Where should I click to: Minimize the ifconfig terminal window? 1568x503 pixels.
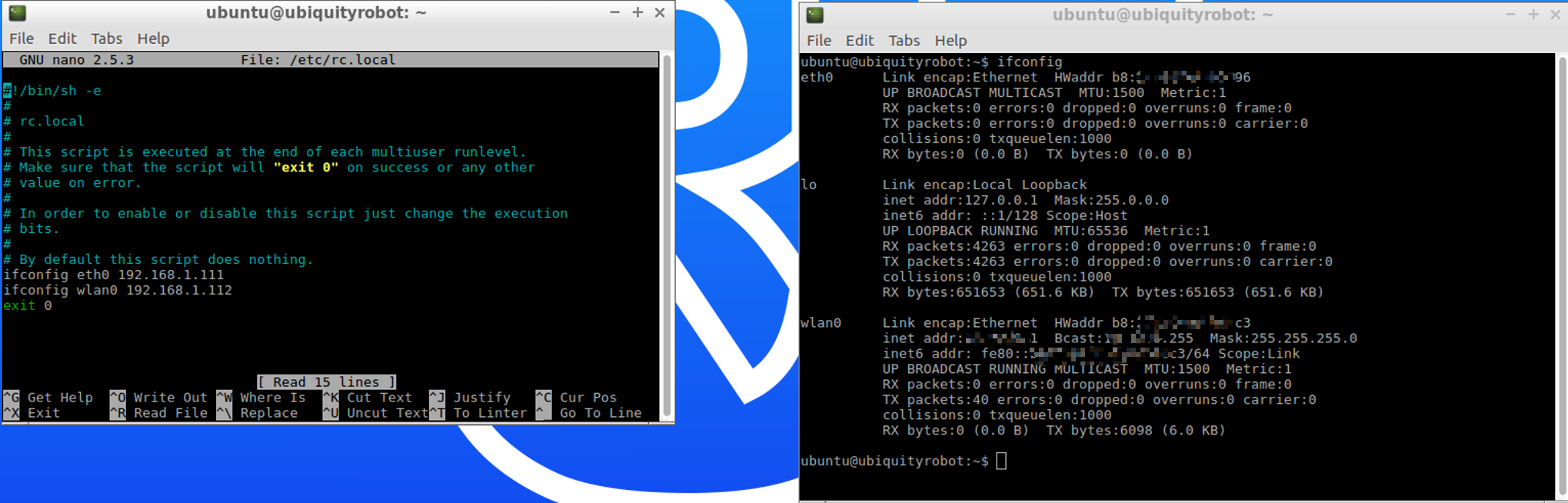pyautogui.click(x=1510, y=15)
